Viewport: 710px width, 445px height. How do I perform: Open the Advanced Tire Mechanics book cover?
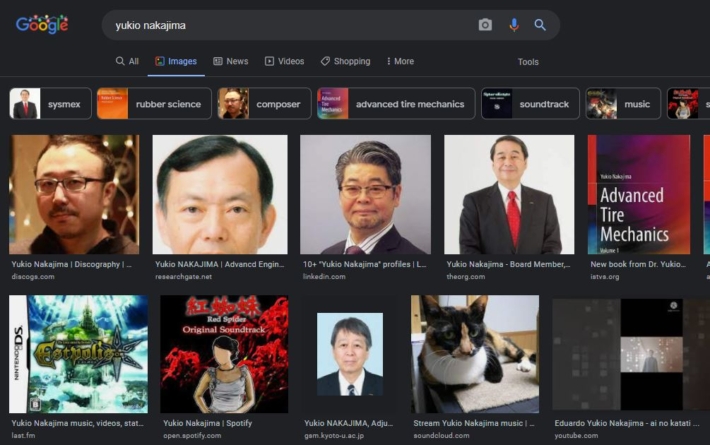pos(639,194)
